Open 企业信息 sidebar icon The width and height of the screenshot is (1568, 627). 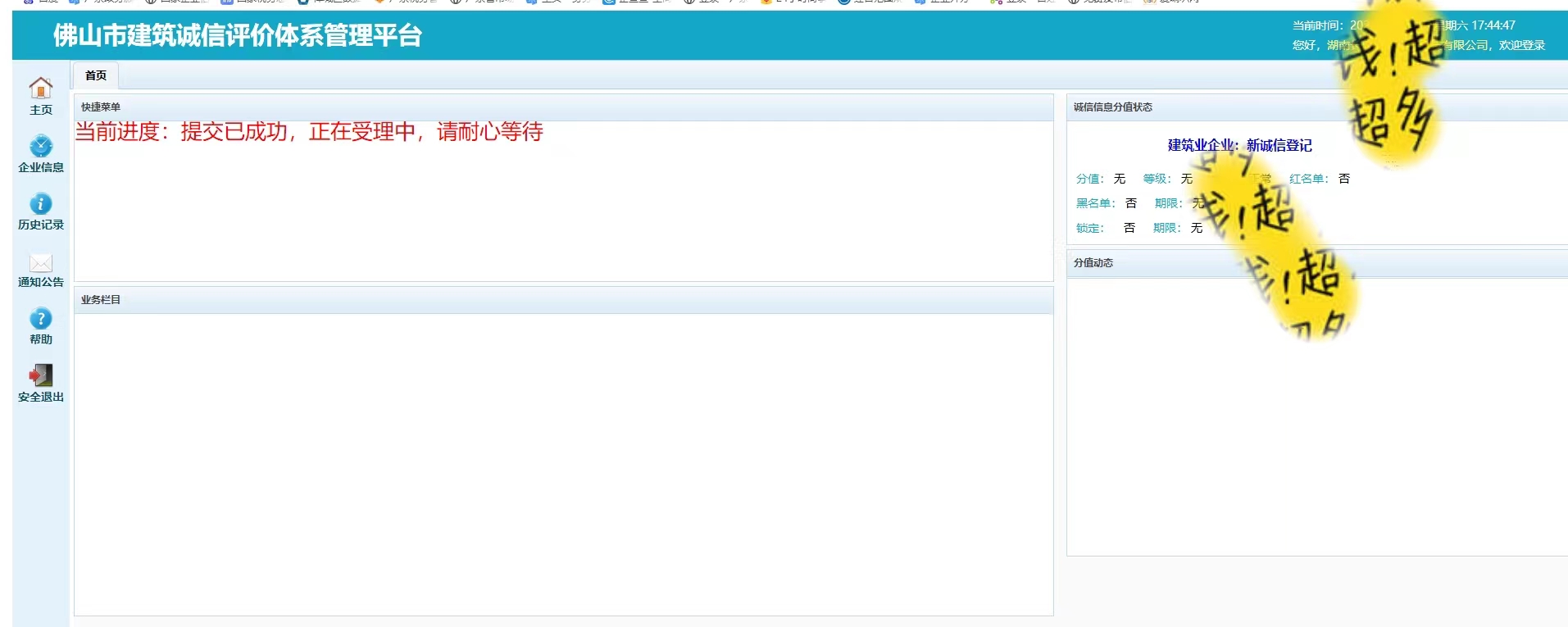[40, 146]
